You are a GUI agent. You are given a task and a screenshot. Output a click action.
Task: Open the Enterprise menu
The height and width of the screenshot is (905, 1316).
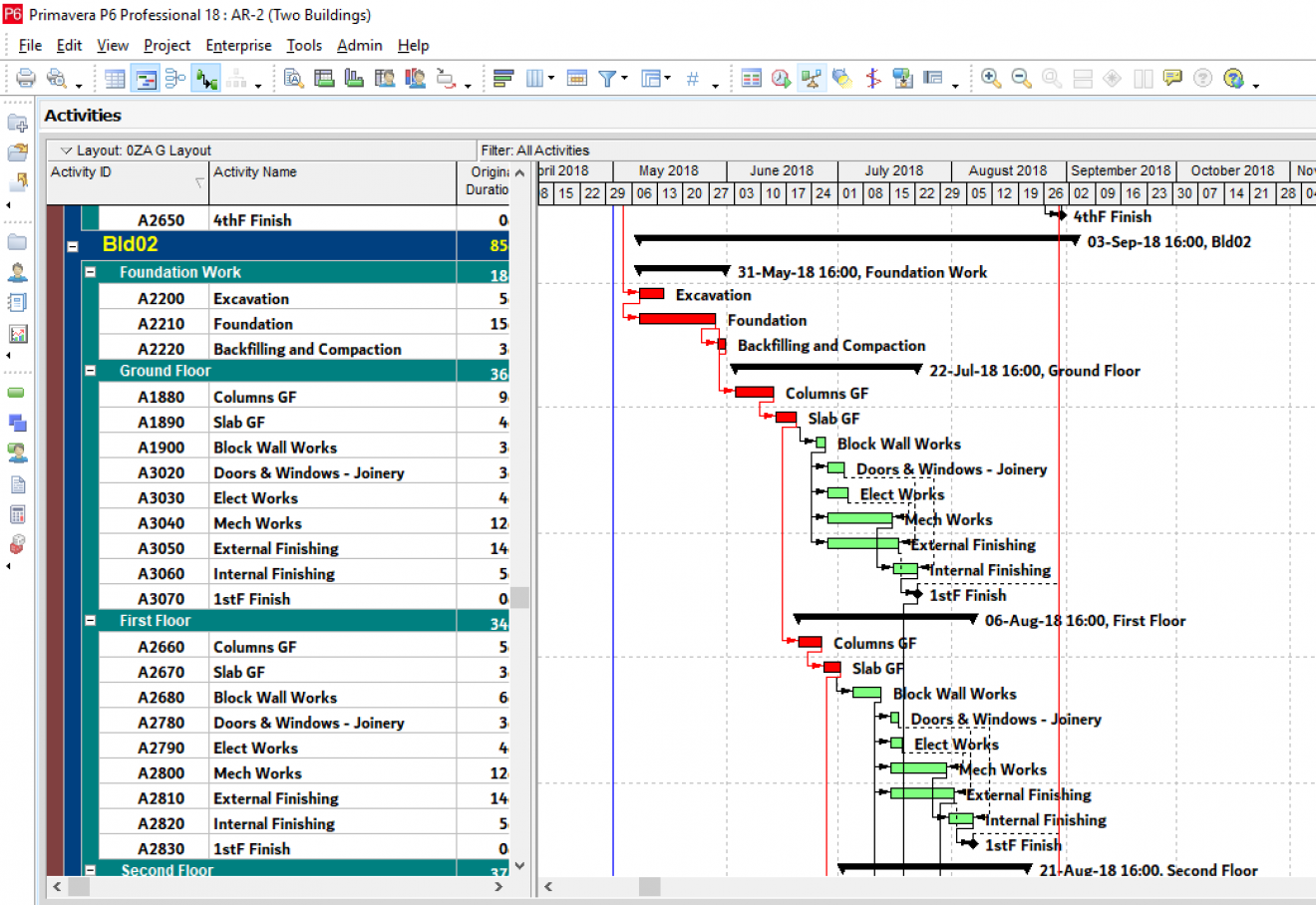pos(238,45)
